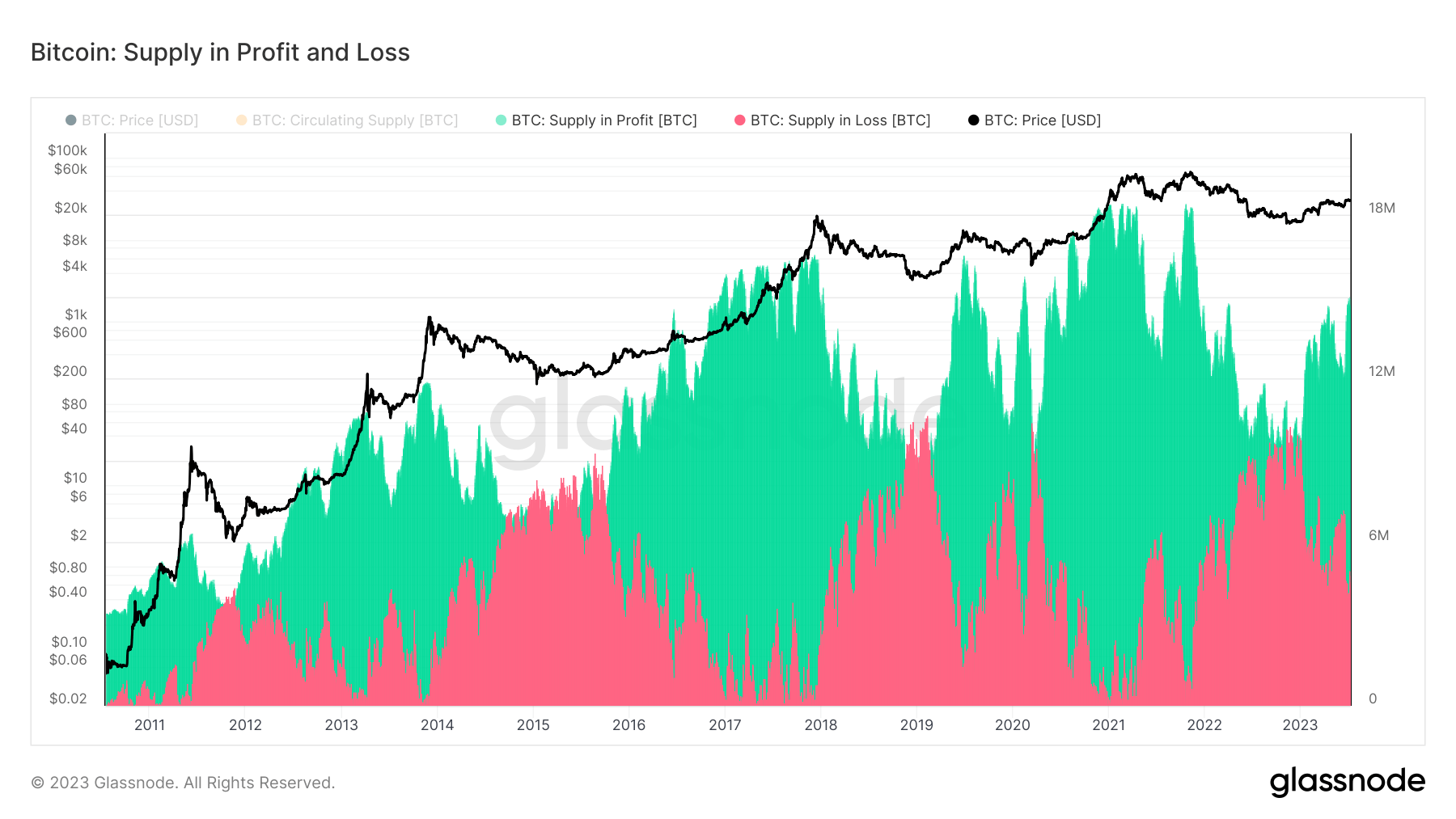Click the 6M supply axis label

[x=1378, y=535]
